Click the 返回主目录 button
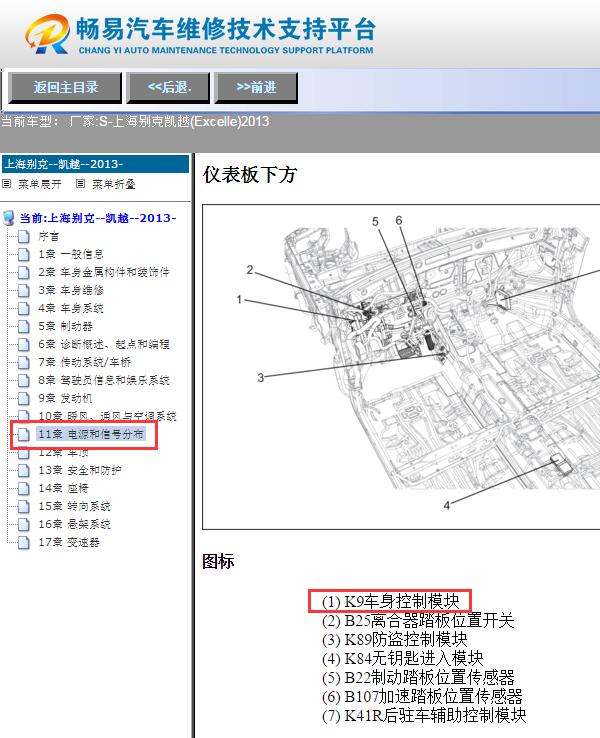Viewport: 600px width, 738px height. tap(65, 88)
